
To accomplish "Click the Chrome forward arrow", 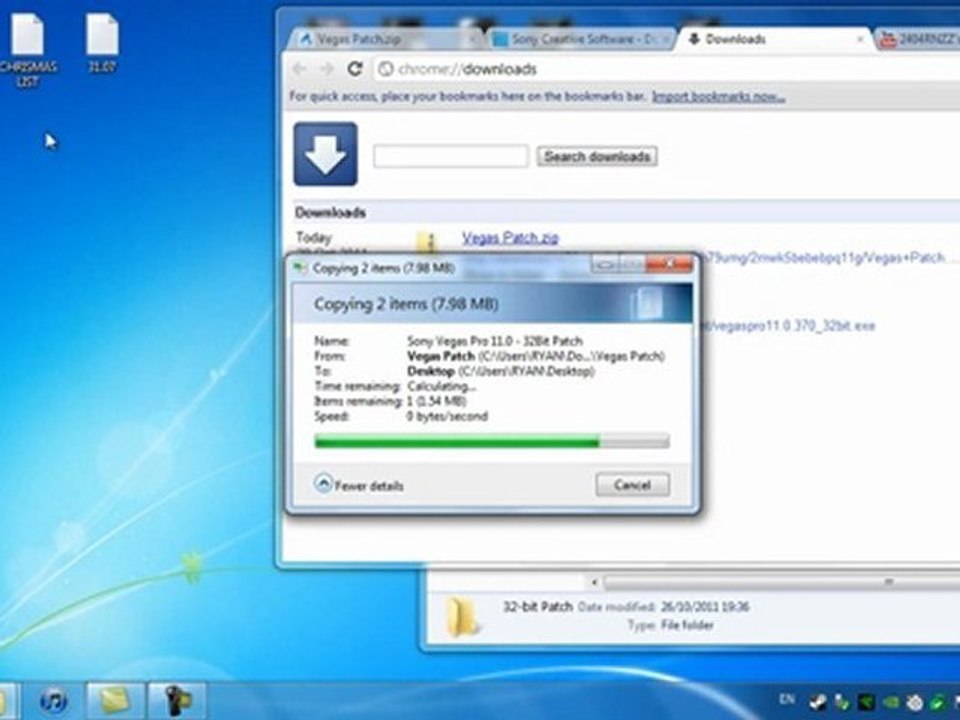I will 327,69.
